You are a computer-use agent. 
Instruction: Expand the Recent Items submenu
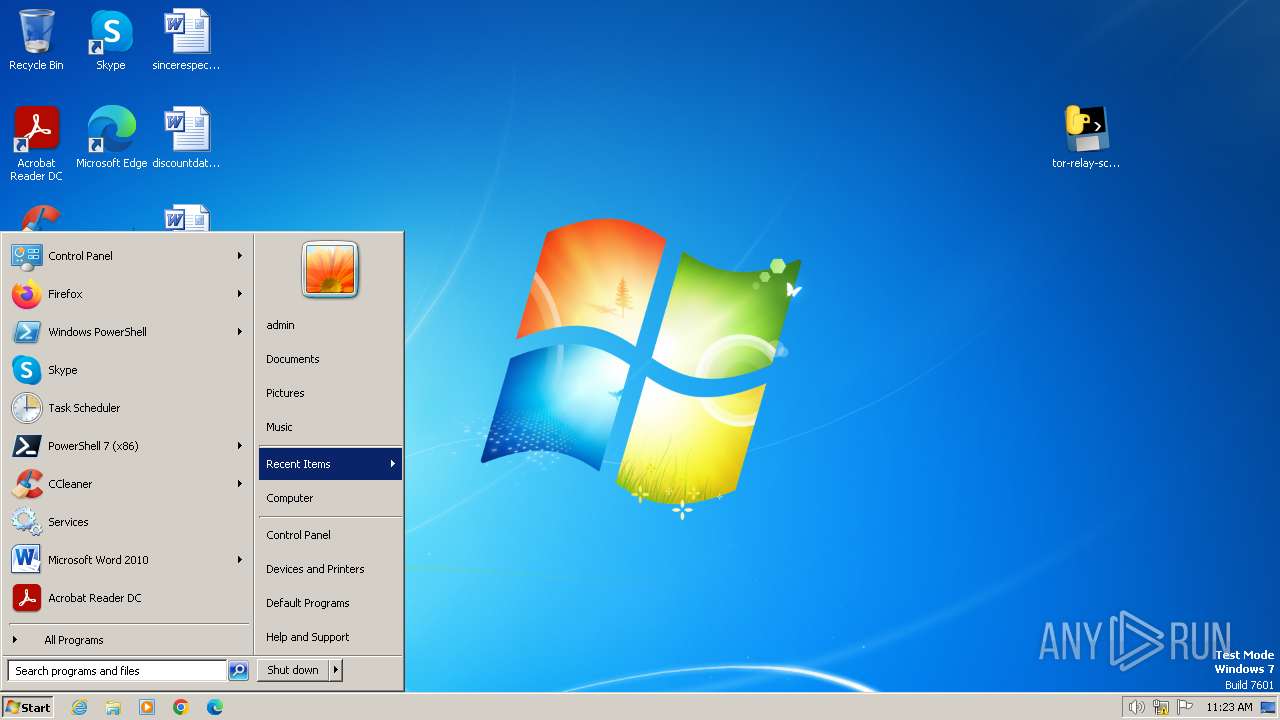[x=330, y=464]
